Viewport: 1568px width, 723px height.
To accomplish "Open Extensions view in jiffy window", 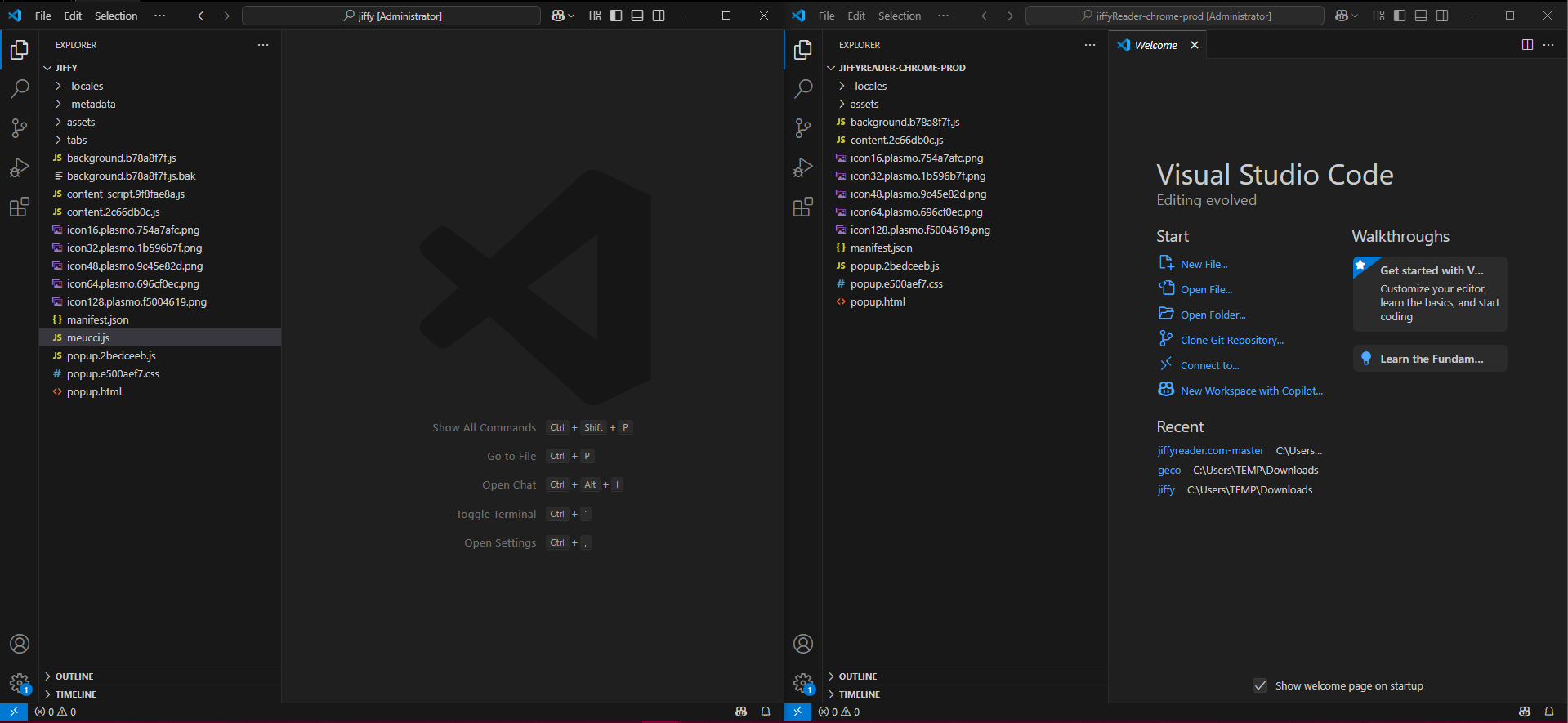I will click(x=20, y=207).
